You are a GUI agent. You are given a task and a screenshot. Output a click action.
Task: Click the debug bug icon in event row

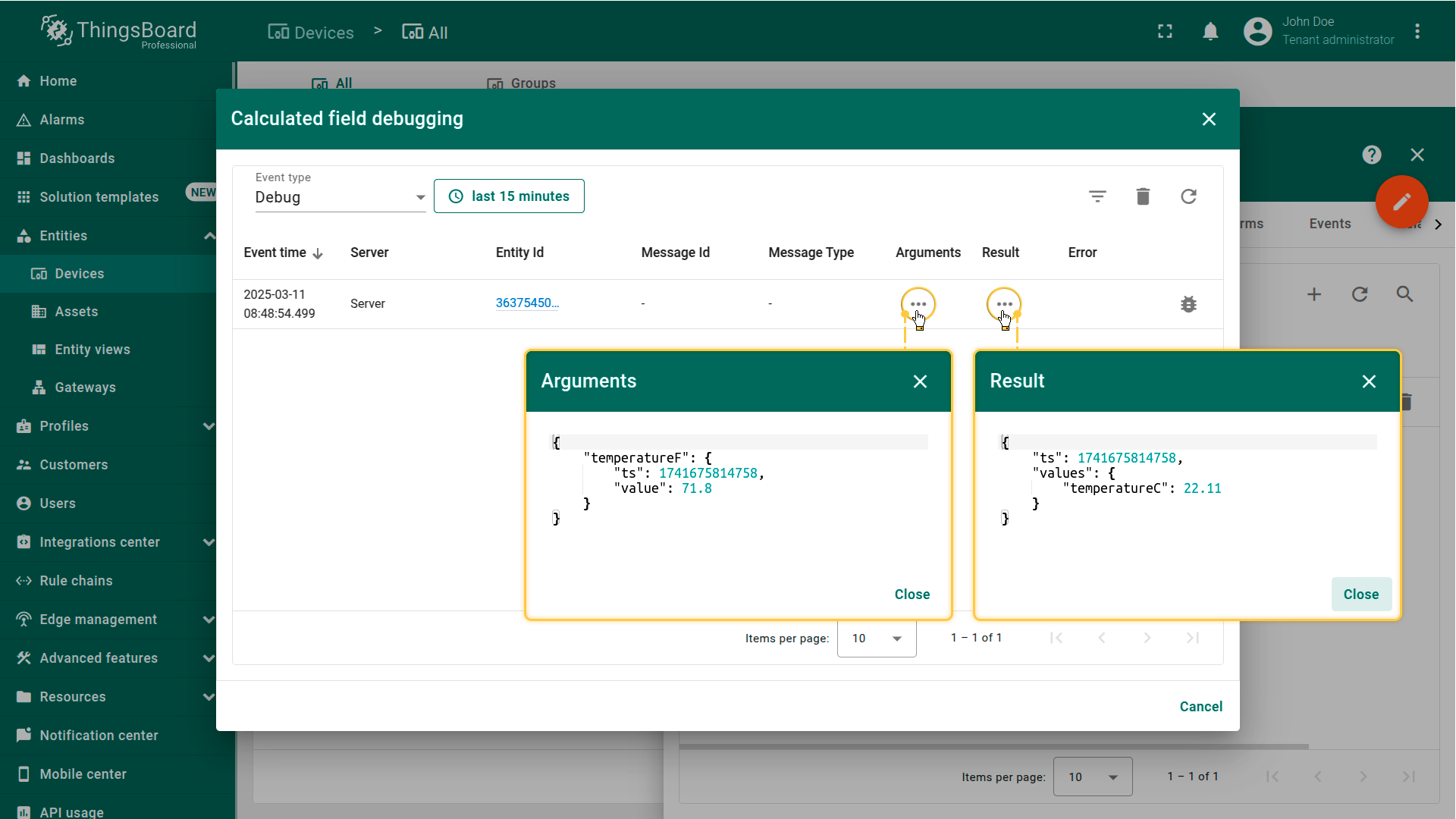[1188, 304]
